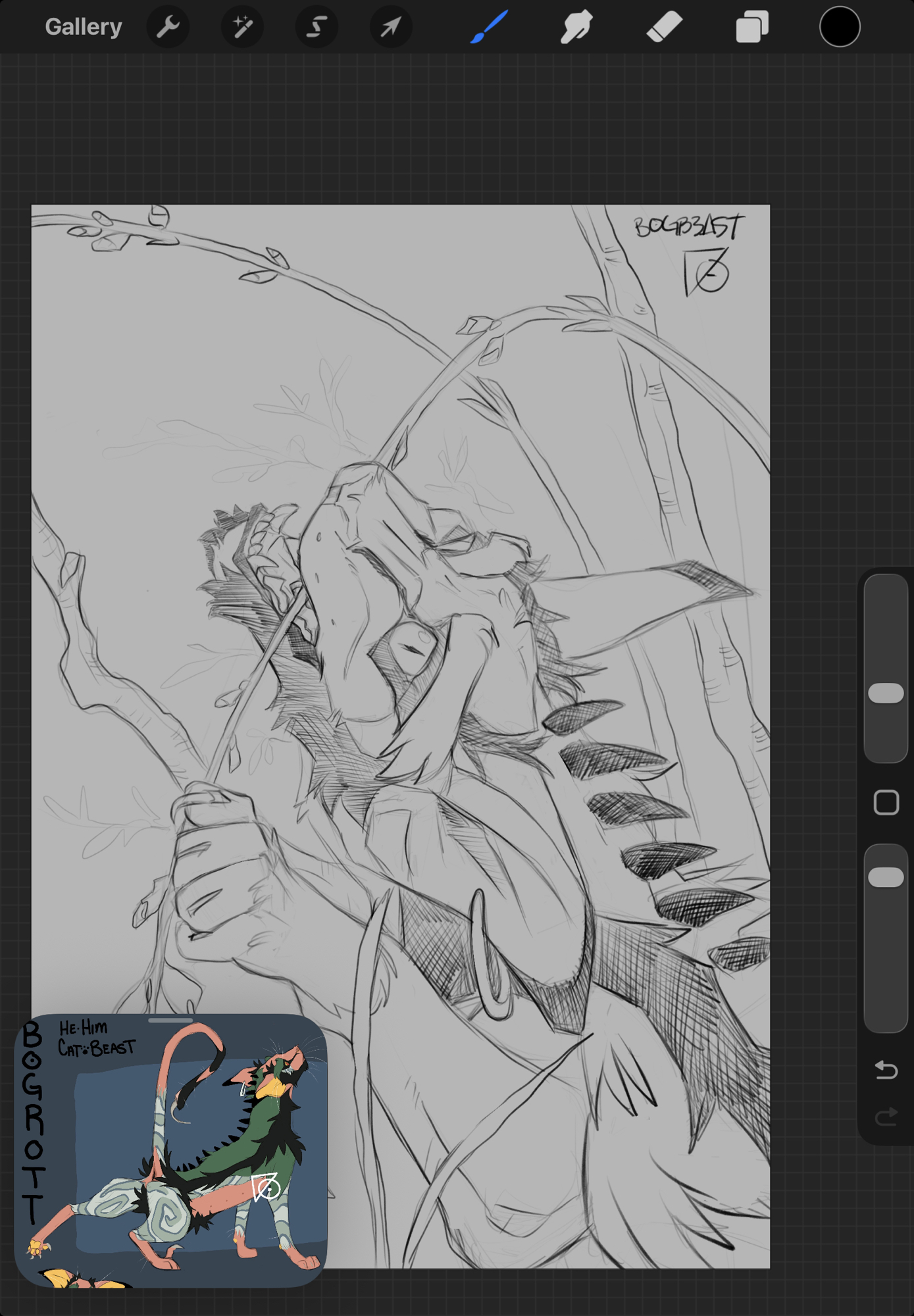
Task: Select the Brush tool
Action: (x=489, y=27)
